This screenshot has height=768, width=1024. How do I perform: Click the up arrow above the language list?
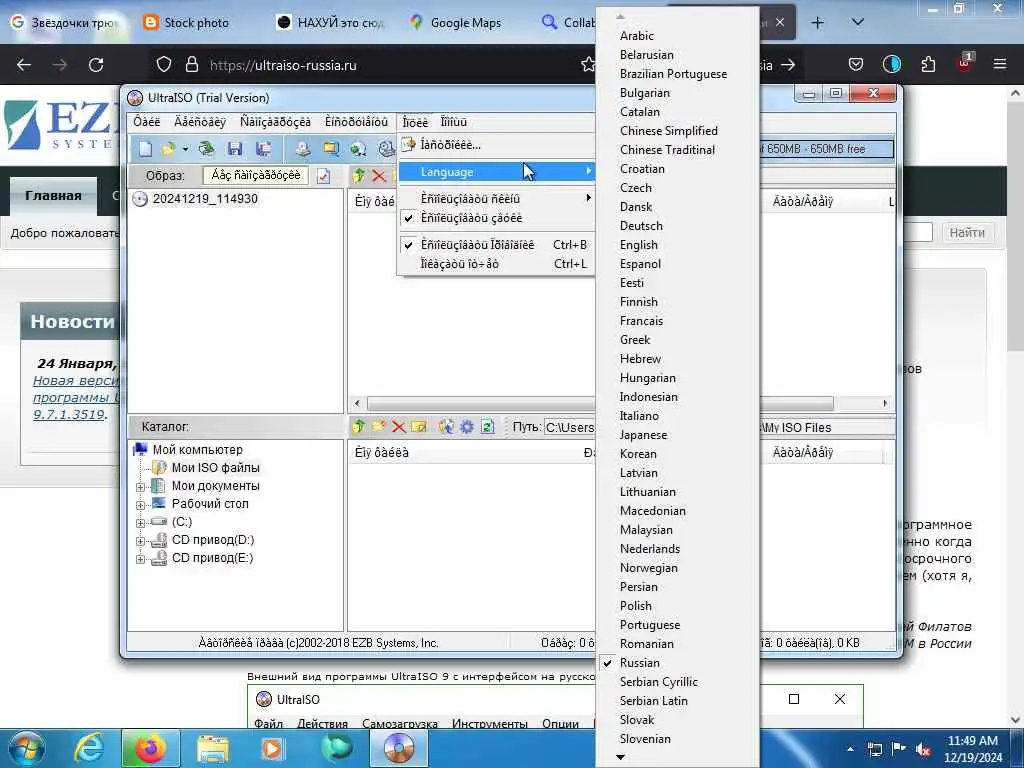(x=620, y=16)
